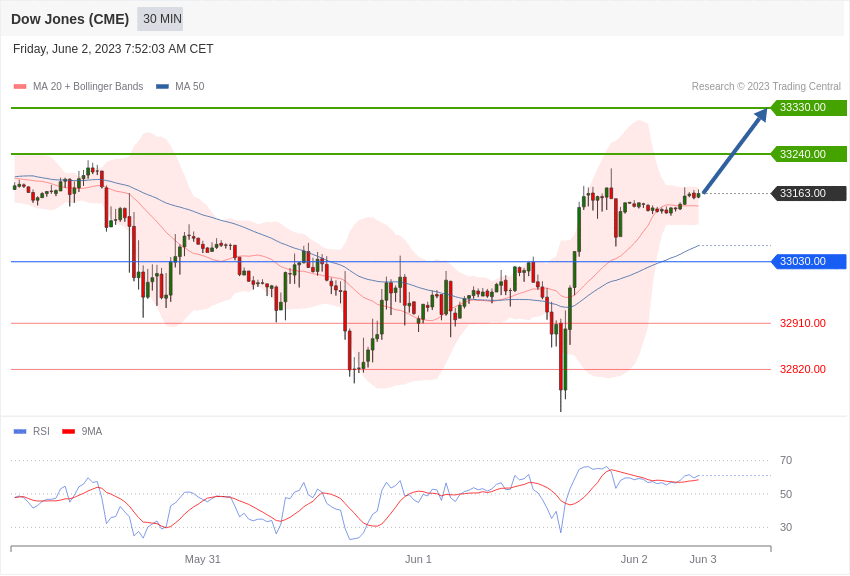Click the blue RSI legend swatch
The height and width of the screenshot is (576, 850).
coord(20,431)
